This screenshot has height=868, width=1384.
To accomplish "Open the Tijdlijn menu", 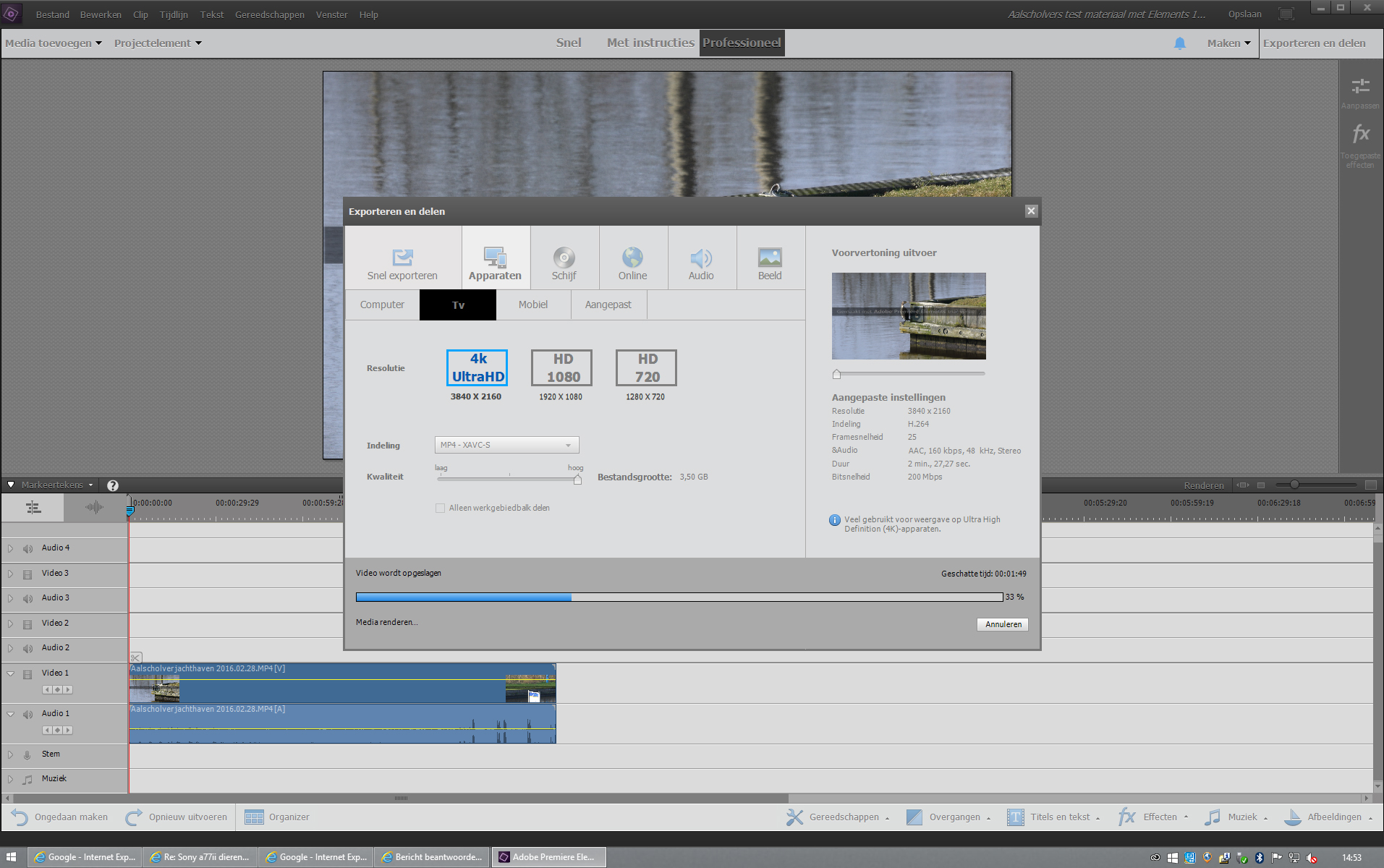I will point(174,14).
